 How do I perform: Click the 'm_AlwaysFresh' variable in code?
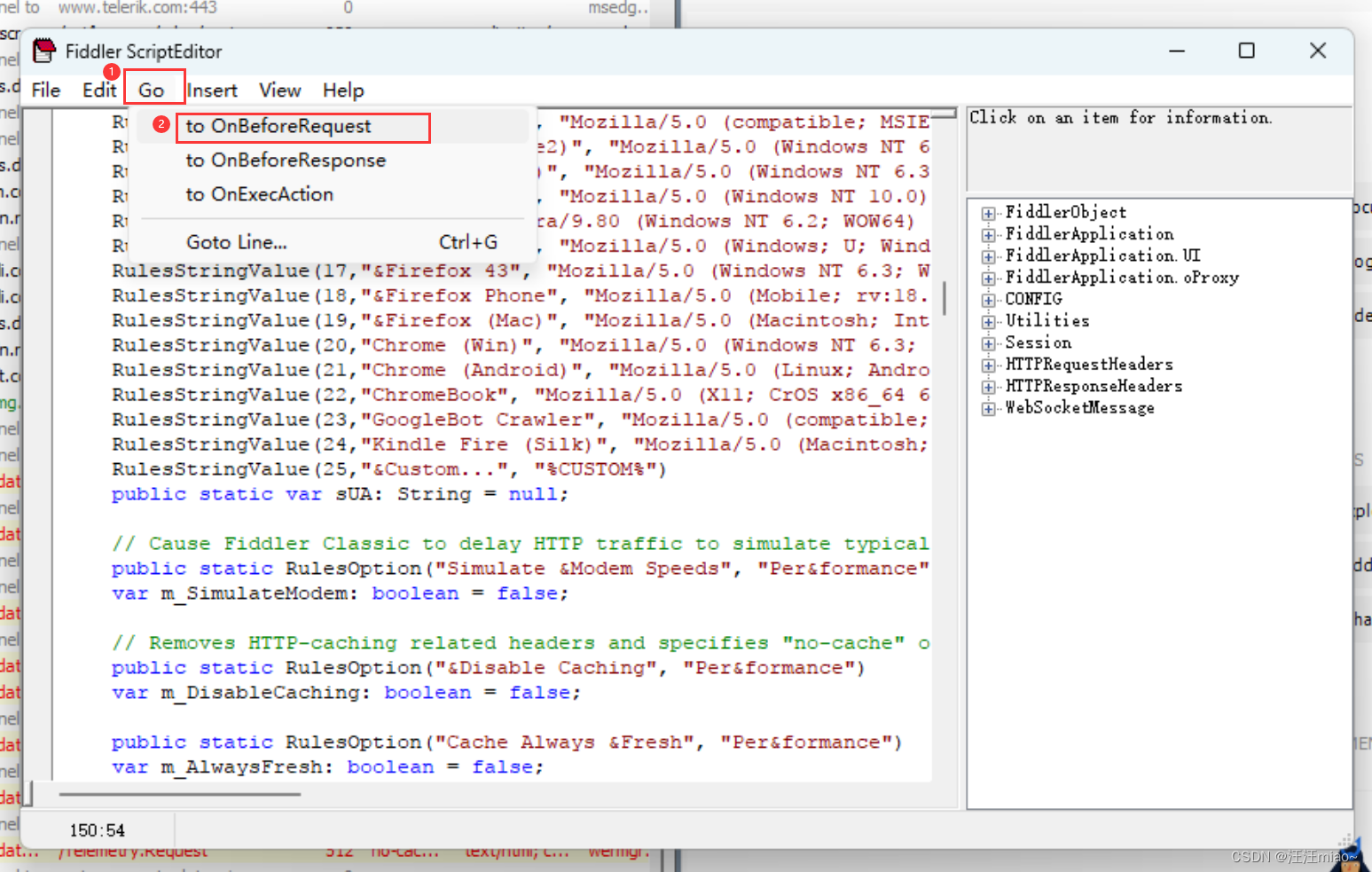pos(242,767)
